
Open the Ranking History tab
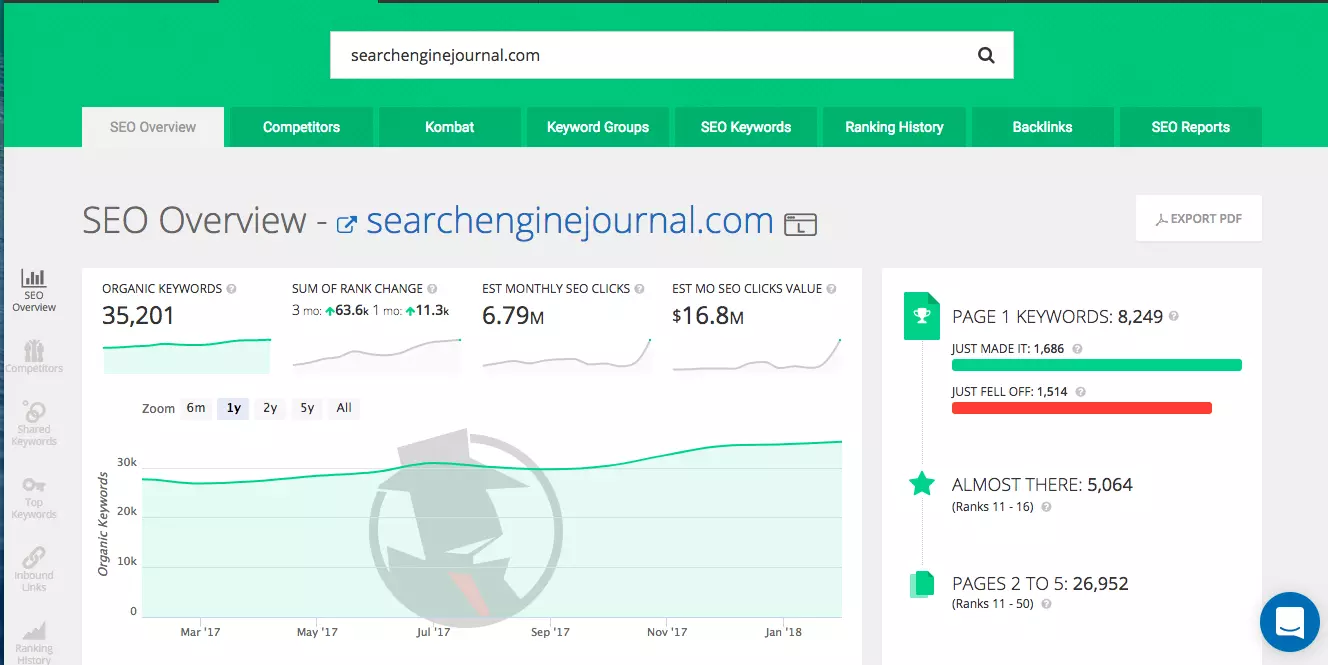tap(894, 127)
